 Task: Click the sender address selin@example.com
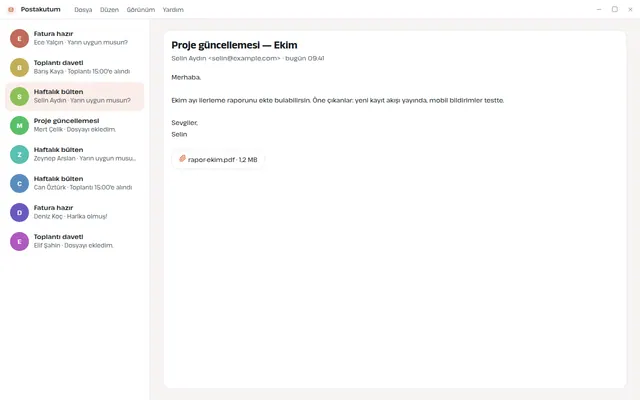[244, 58]
